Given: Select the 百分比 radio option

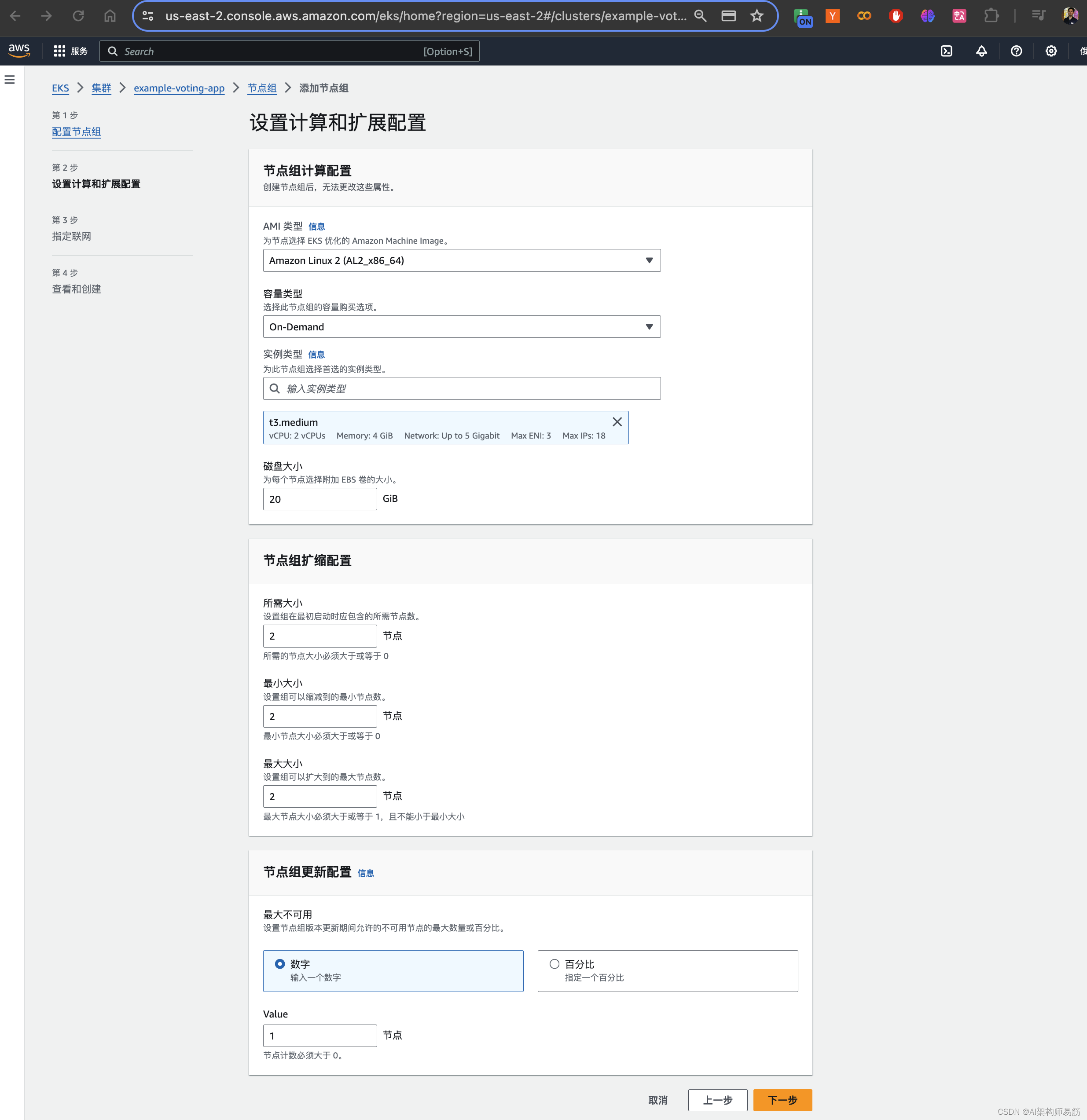Looking at the screenshot, I should [x=554, y=964].
